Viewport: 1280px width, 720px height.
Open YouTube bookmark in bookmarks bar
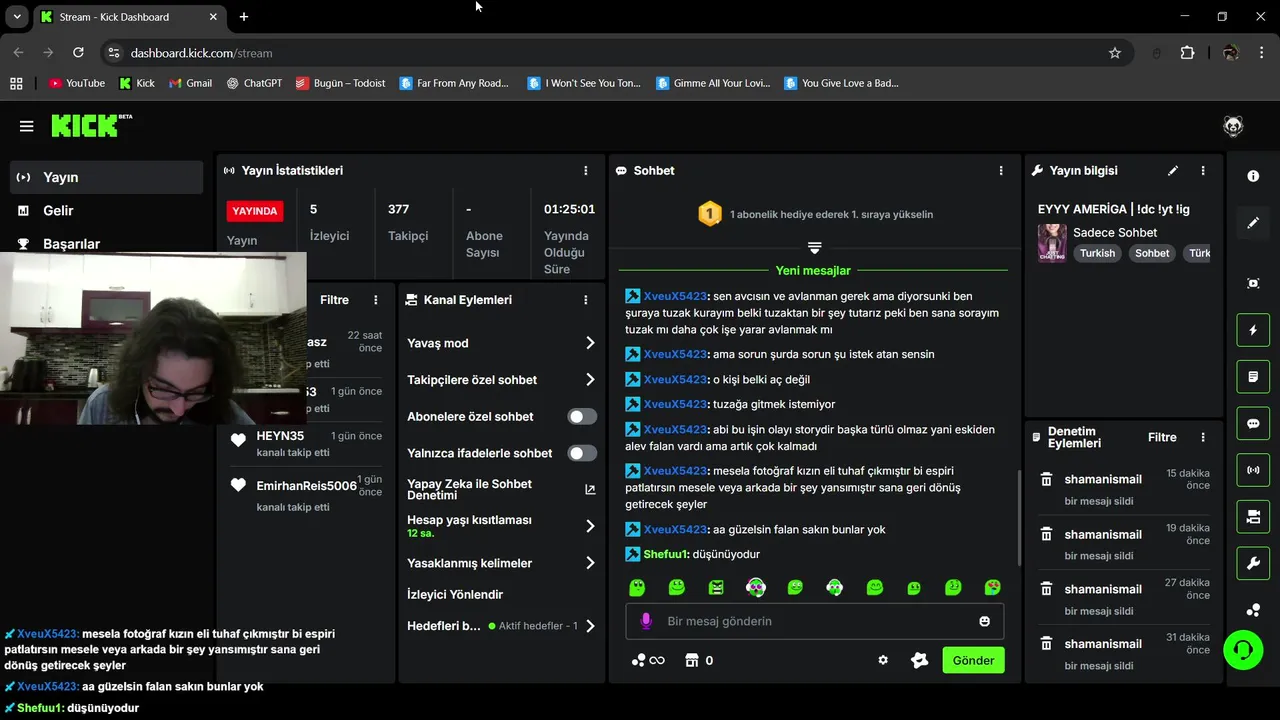pyautogui.click(x=77, y=83)
